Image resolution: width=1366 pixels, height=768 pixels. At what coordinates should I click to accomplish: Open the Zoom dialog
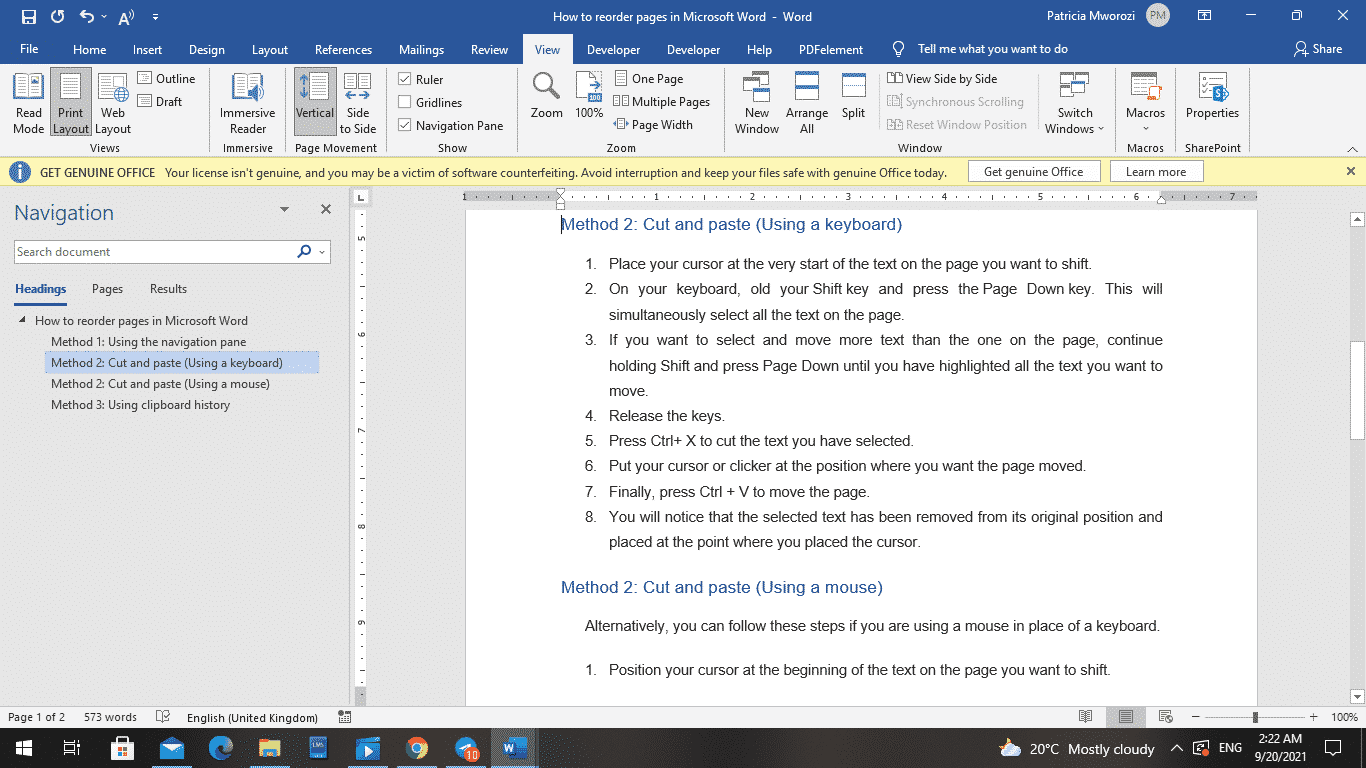546,97
